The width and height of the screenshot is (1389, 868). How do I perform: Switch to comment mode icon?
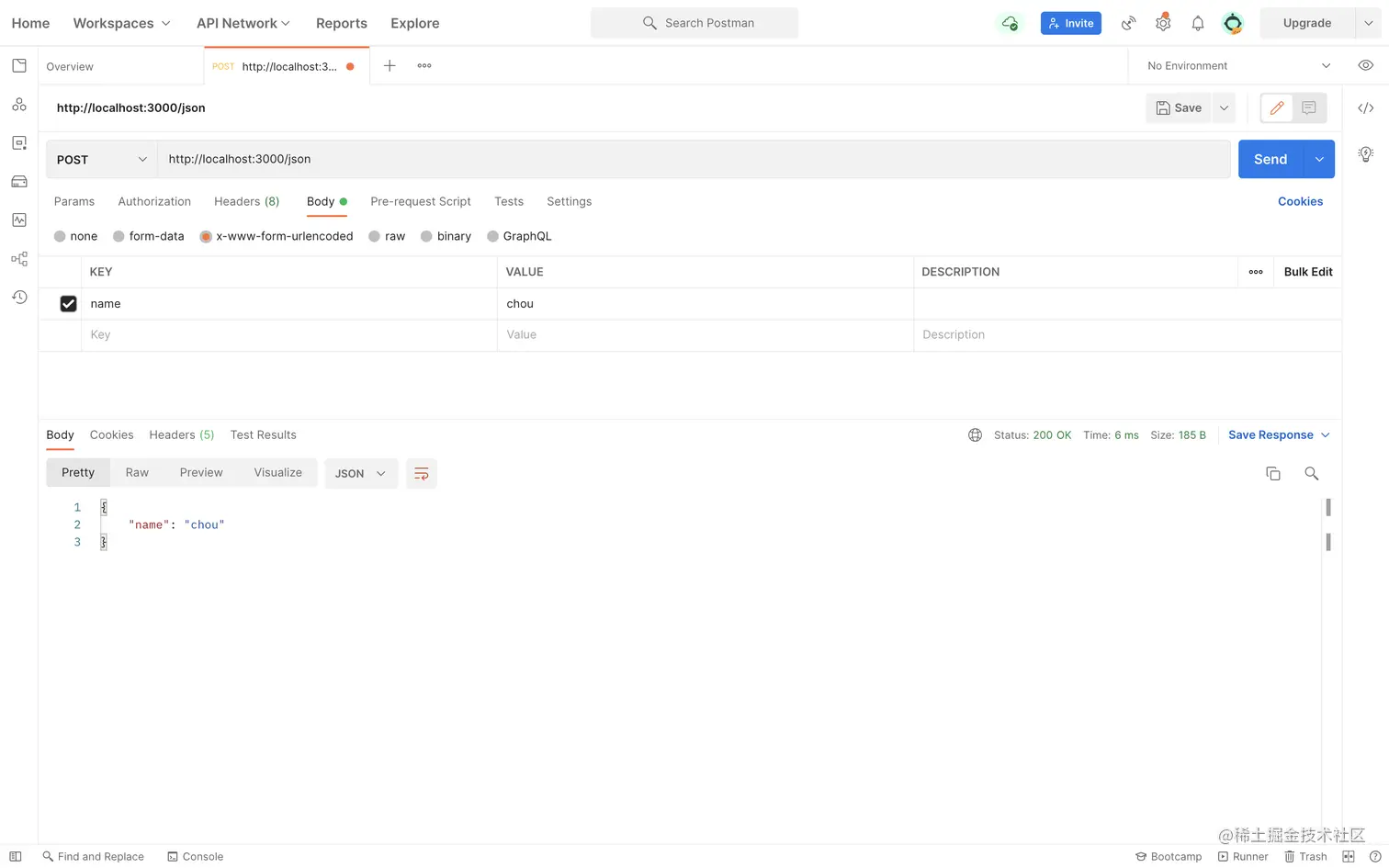[x=1309, y=107]
